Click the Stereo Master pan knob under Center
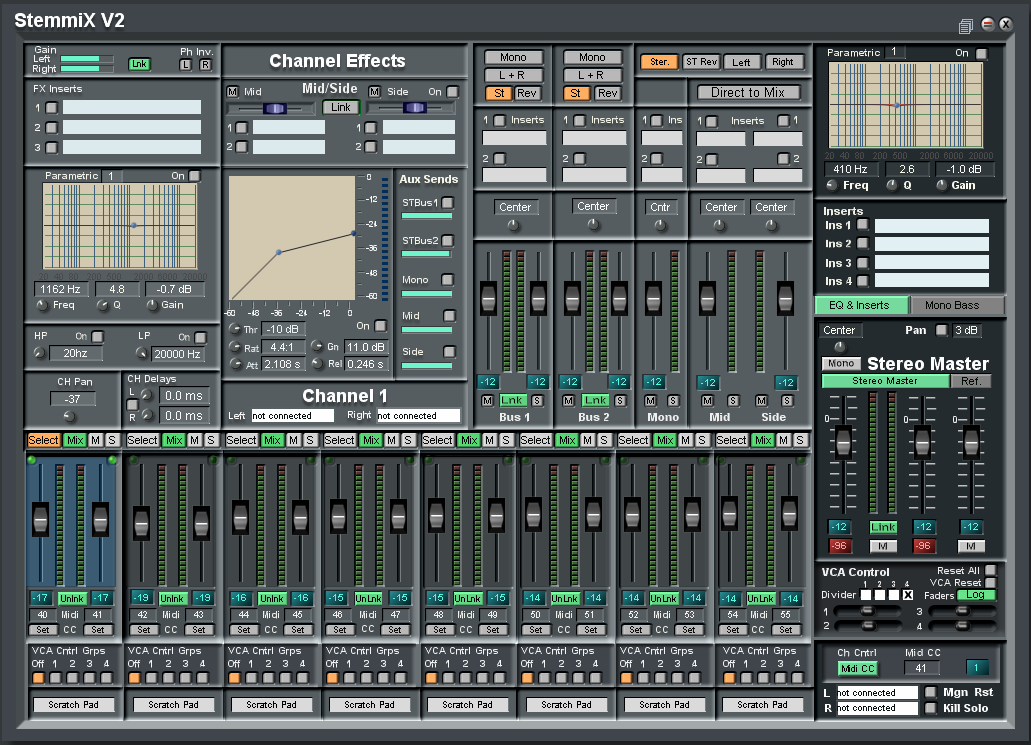Screen dimensions: 1031x745 click(840, 347)
